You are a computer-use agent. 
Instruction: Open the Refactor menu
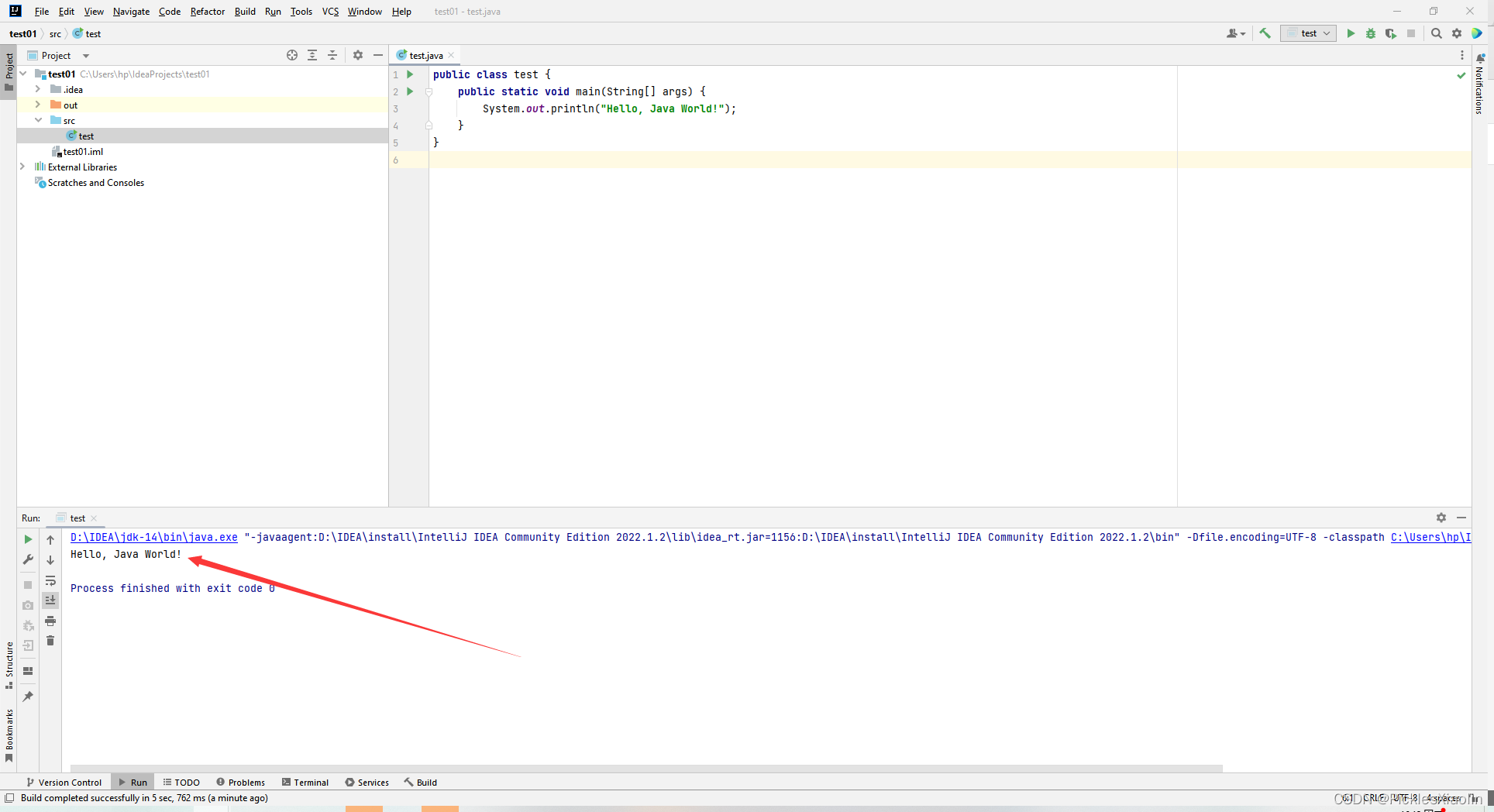pos(207,11)
